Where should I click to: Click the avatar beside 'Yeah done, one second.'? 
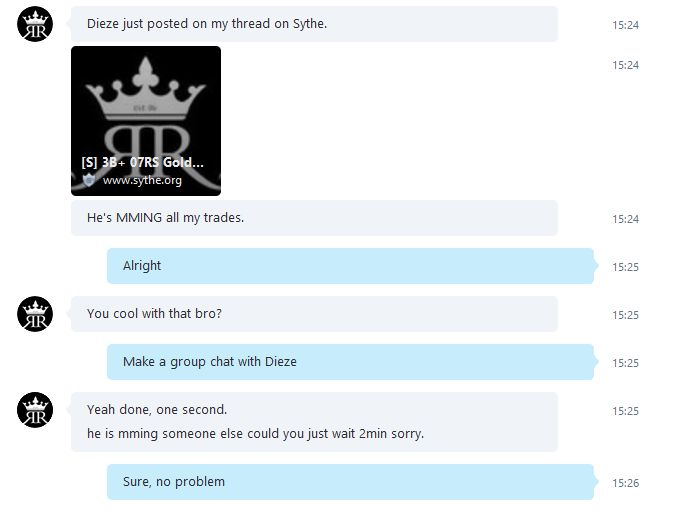tap(35, 410)
